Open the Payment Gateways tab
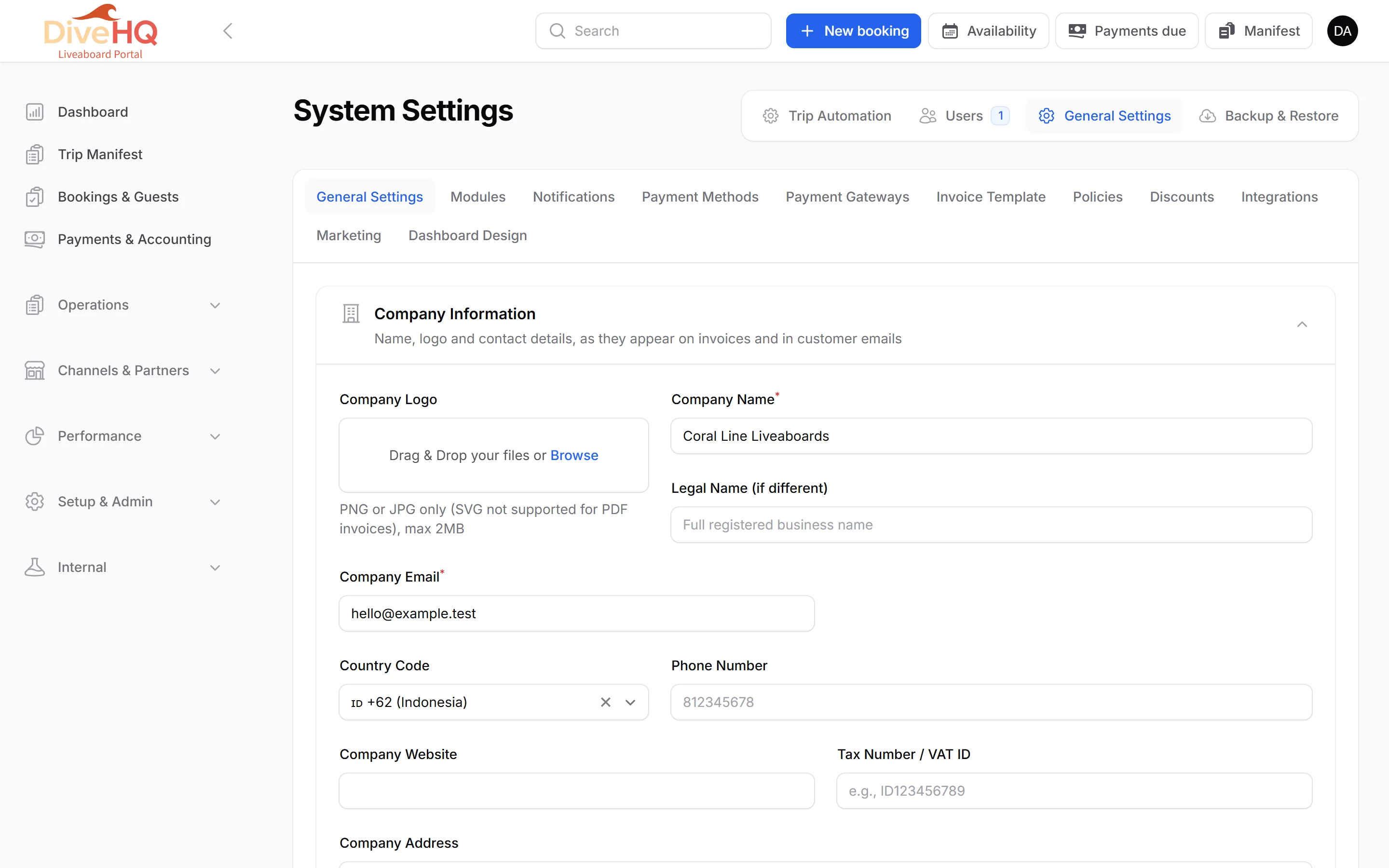The height and width of the screenshot is (868, 1389). click(847, 197)
